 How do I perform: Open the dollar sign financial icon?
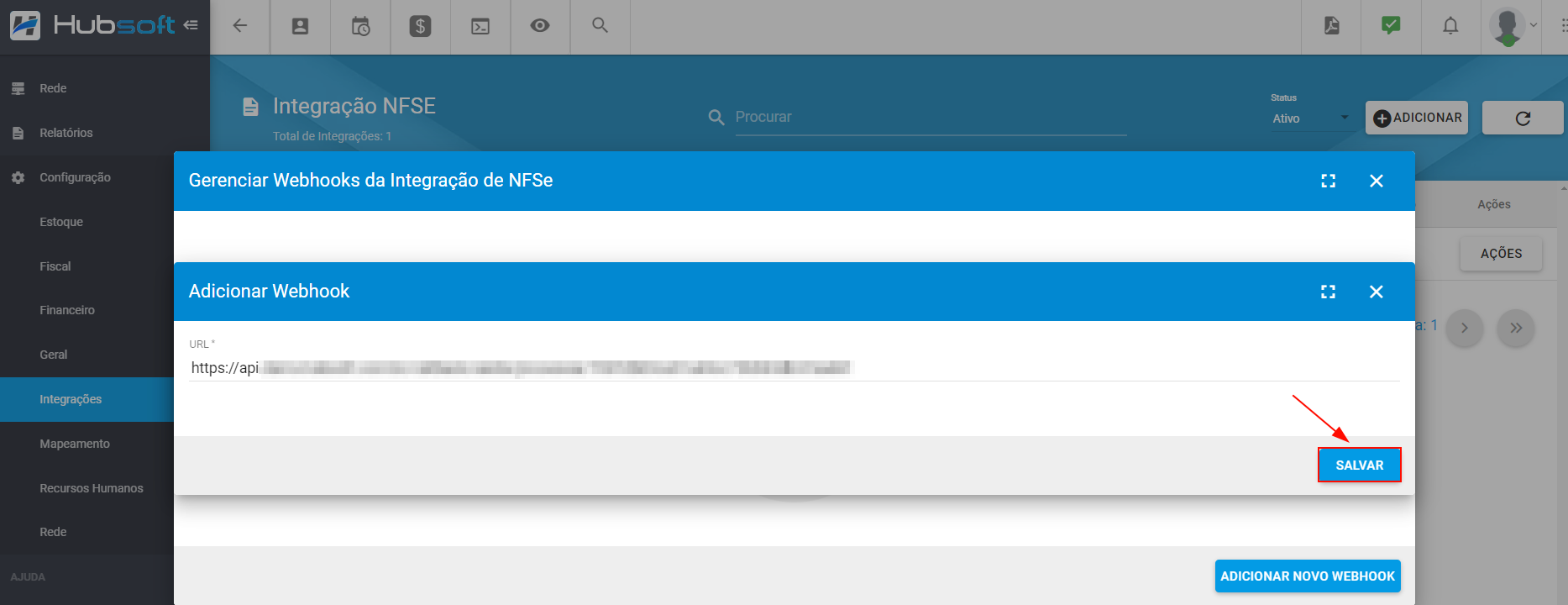[x=420, y=26]
